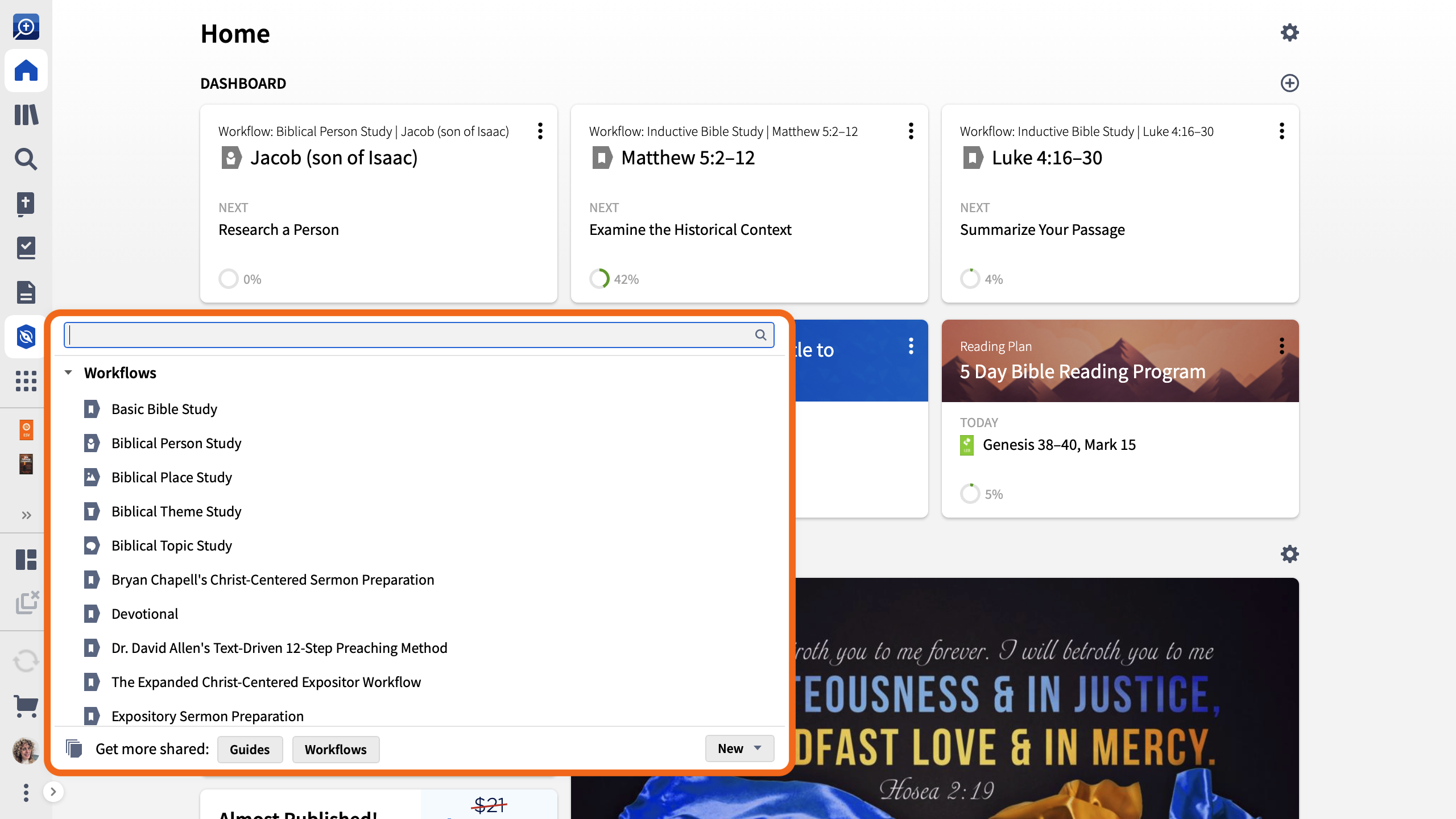Image resolution: width=1456 pixels, height=819 pixels.
Task: Collapse the Workflows section
Action: point(68,373)
